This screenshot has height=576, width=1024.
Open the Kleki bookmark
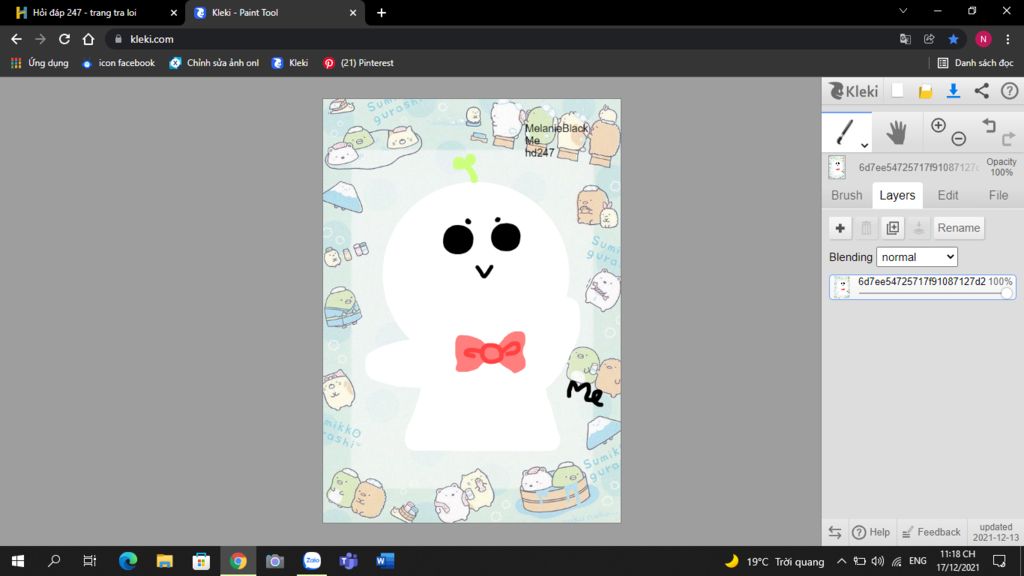(x=290, y=63)
